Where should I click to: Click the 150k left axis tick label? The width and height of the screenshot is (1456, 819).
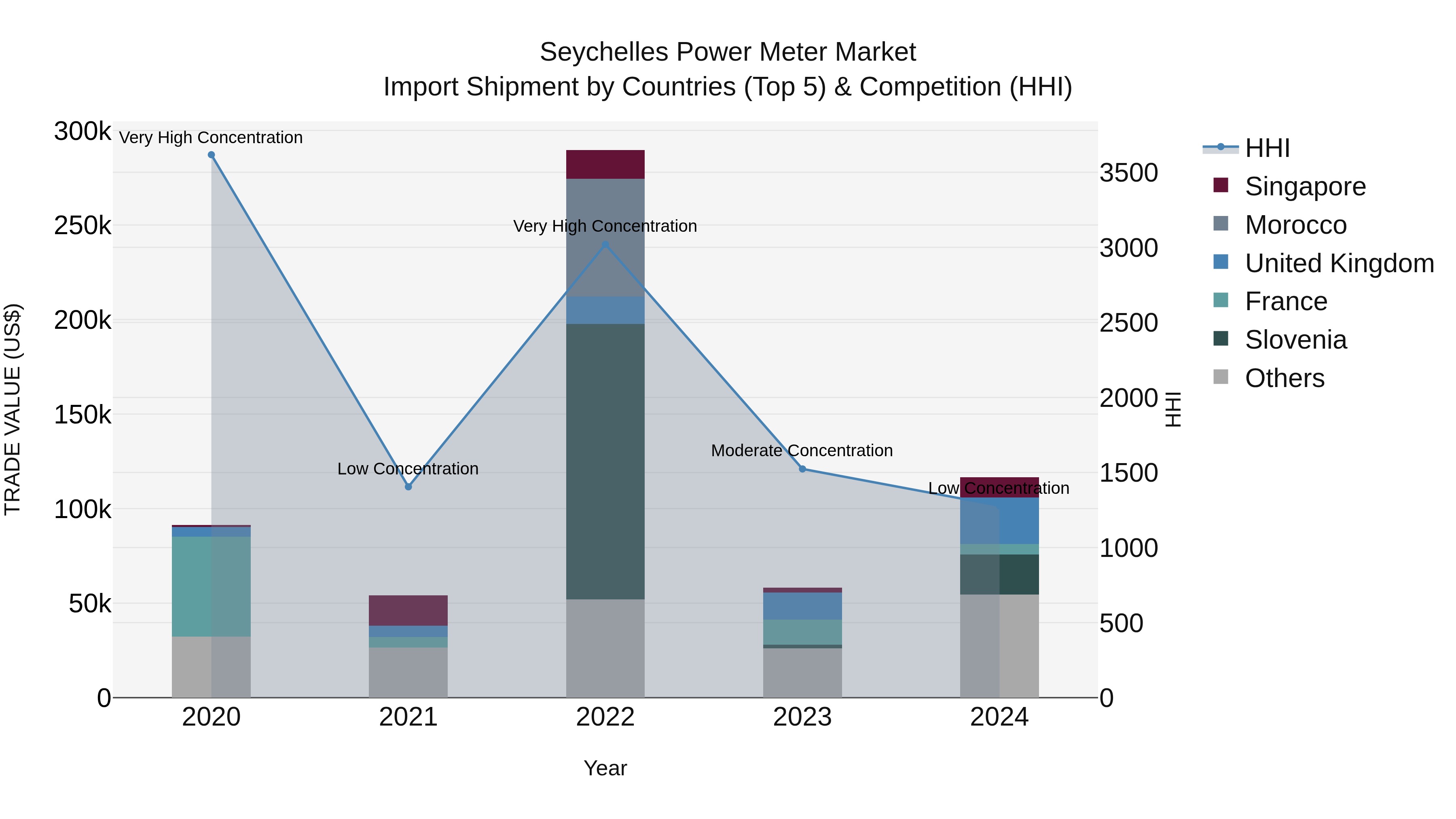(x=83, y=415)
